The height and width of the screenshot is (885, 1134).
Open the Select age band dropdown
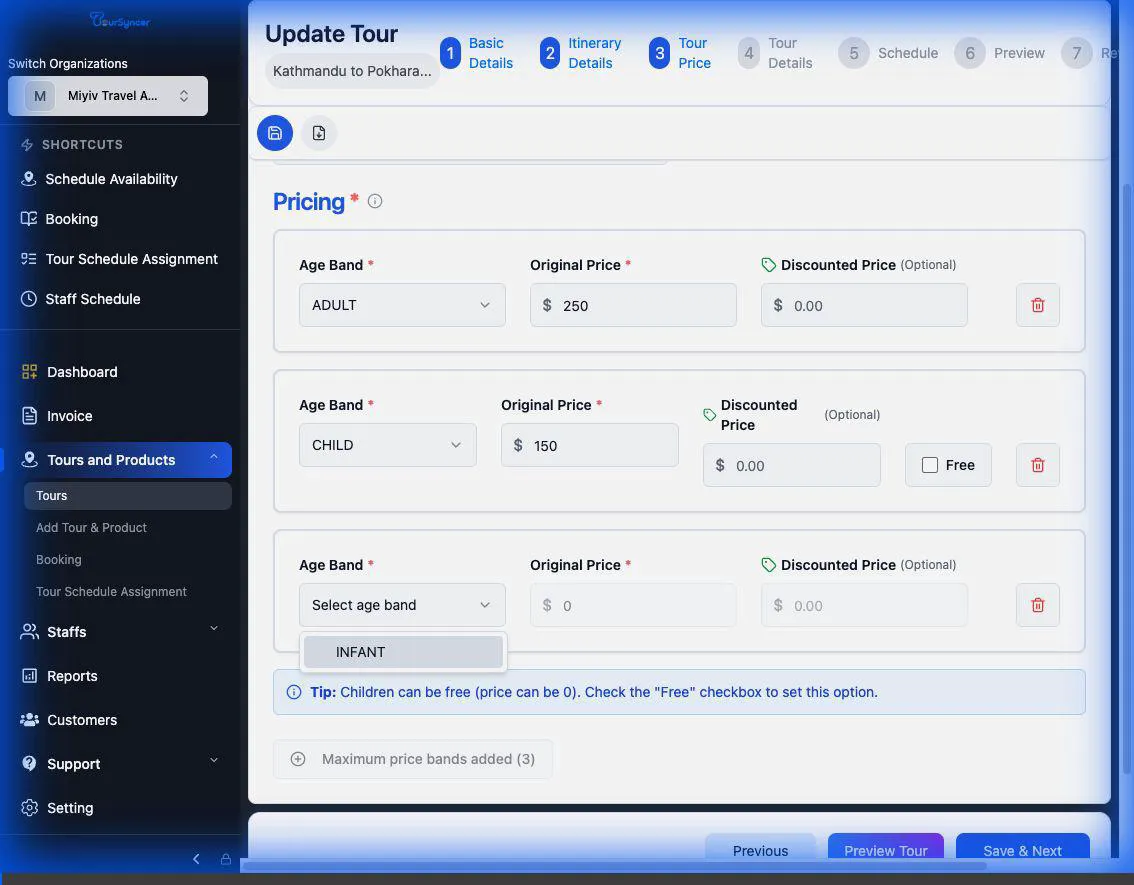pos(401,604)
